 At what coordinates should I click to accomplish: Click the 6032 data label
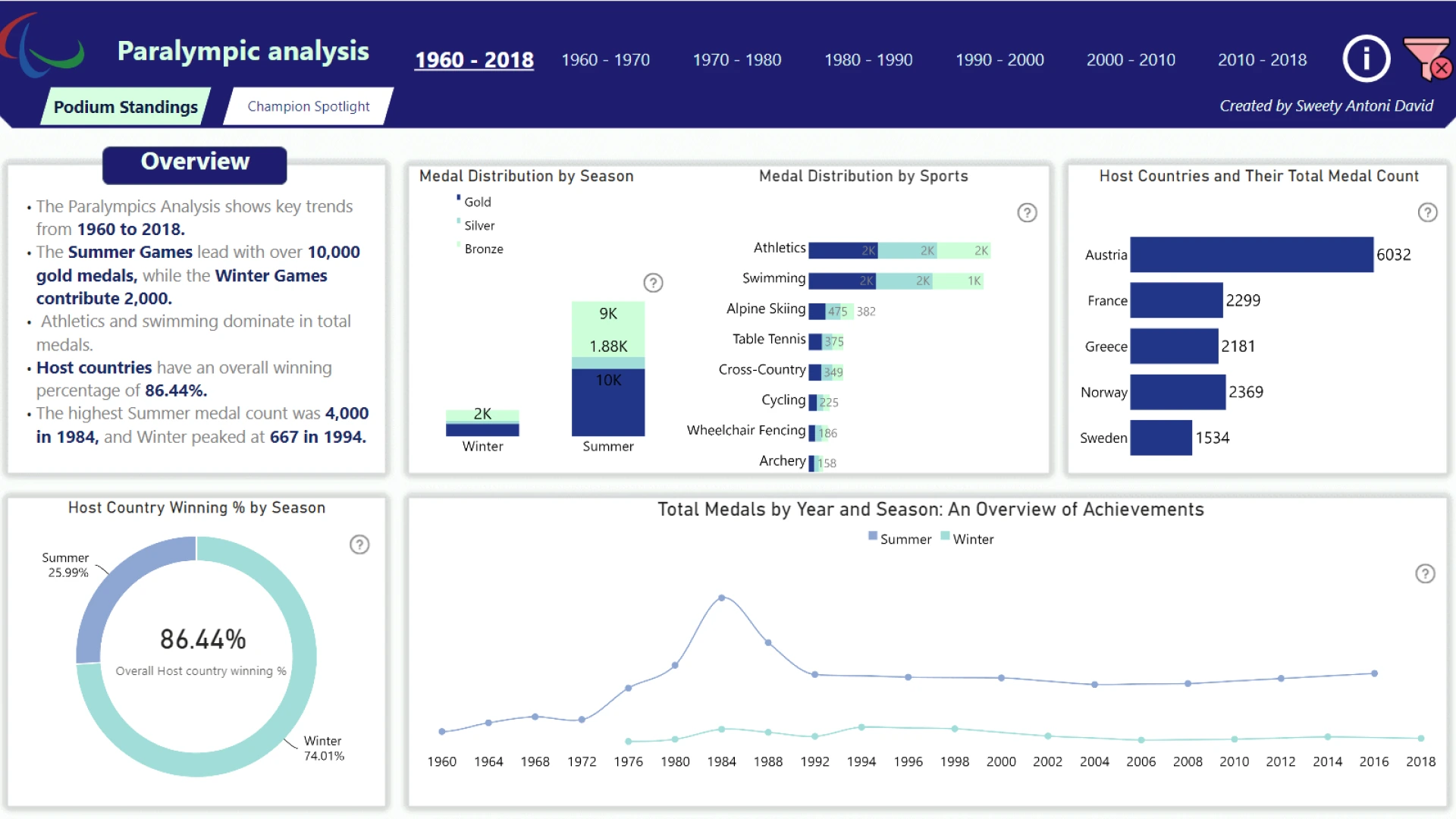(x=1394, y=255)
